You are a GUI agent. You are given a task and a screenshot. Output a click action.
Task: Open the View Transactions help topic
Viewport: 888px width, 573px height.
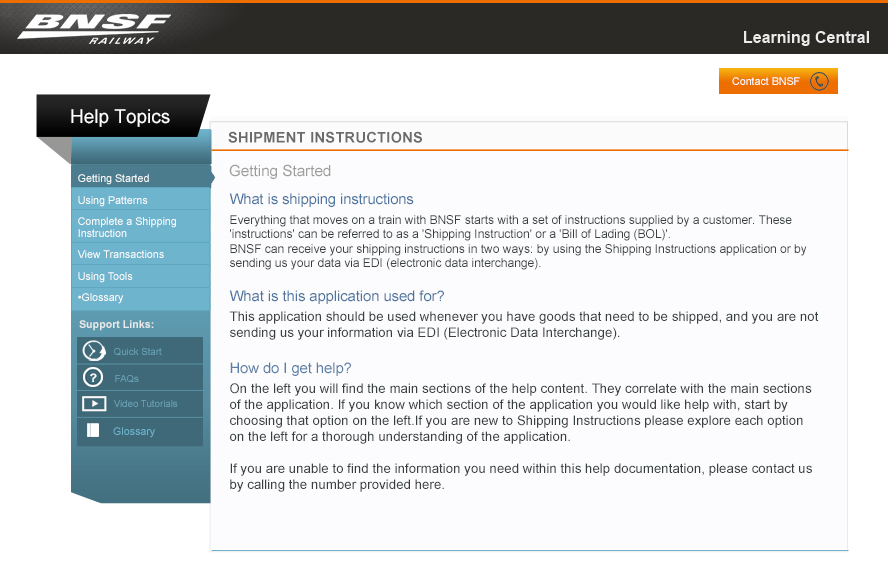point(120,254)
